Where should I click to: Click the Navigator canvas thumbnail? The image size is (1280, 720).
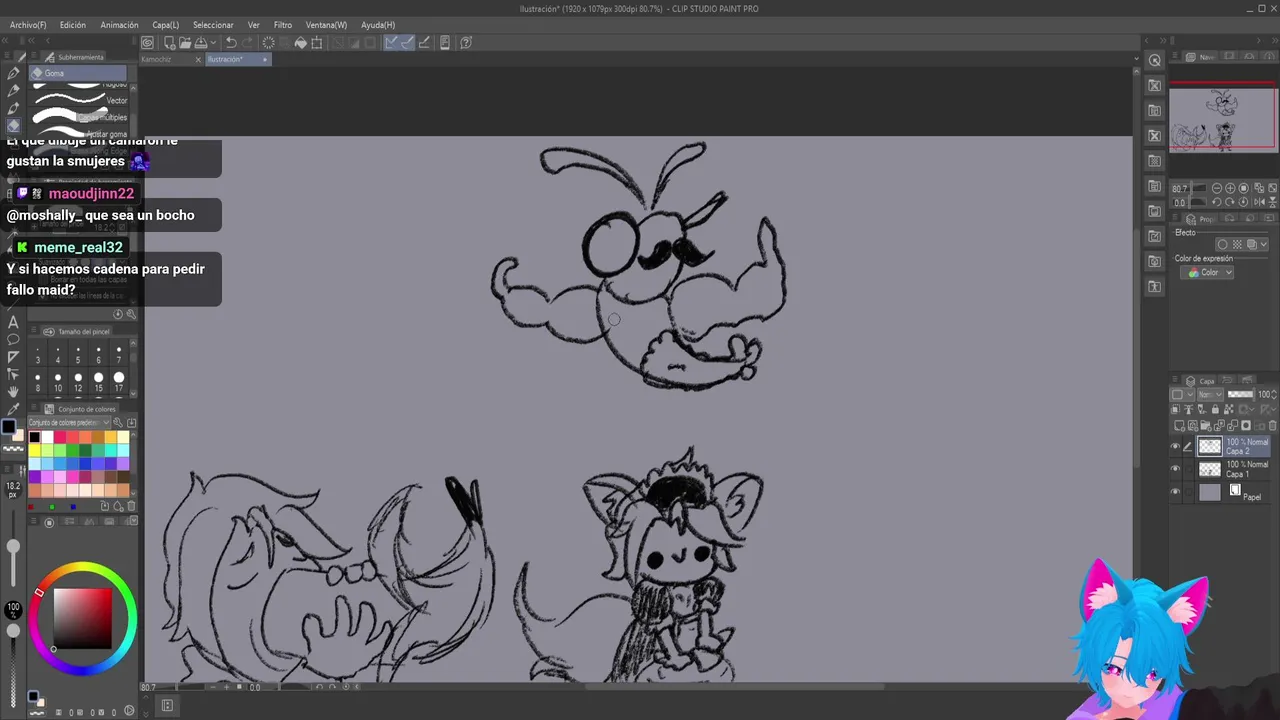point(1223,119)
